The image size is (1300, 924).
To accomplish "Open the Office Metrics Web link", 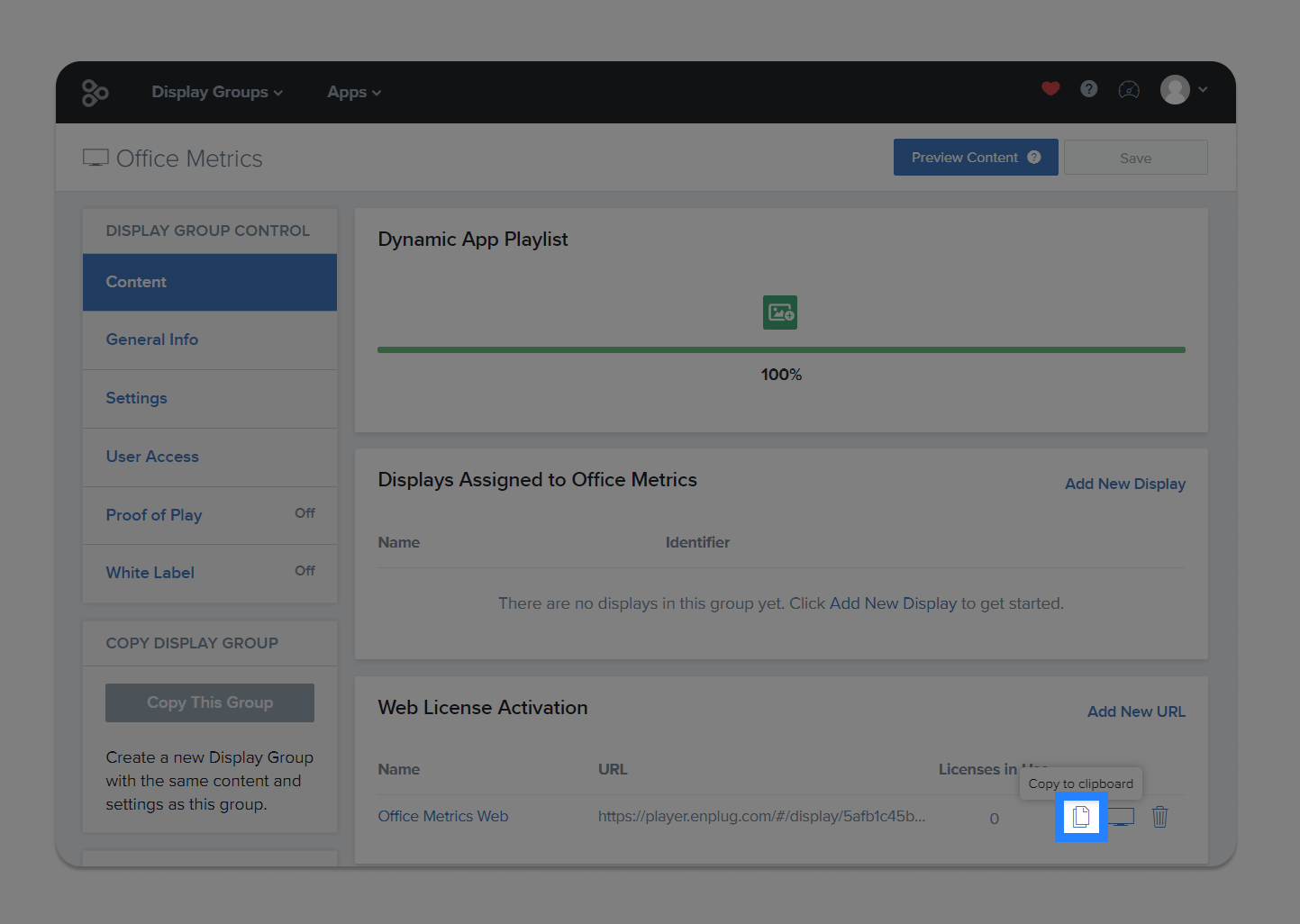I will 443,816.
